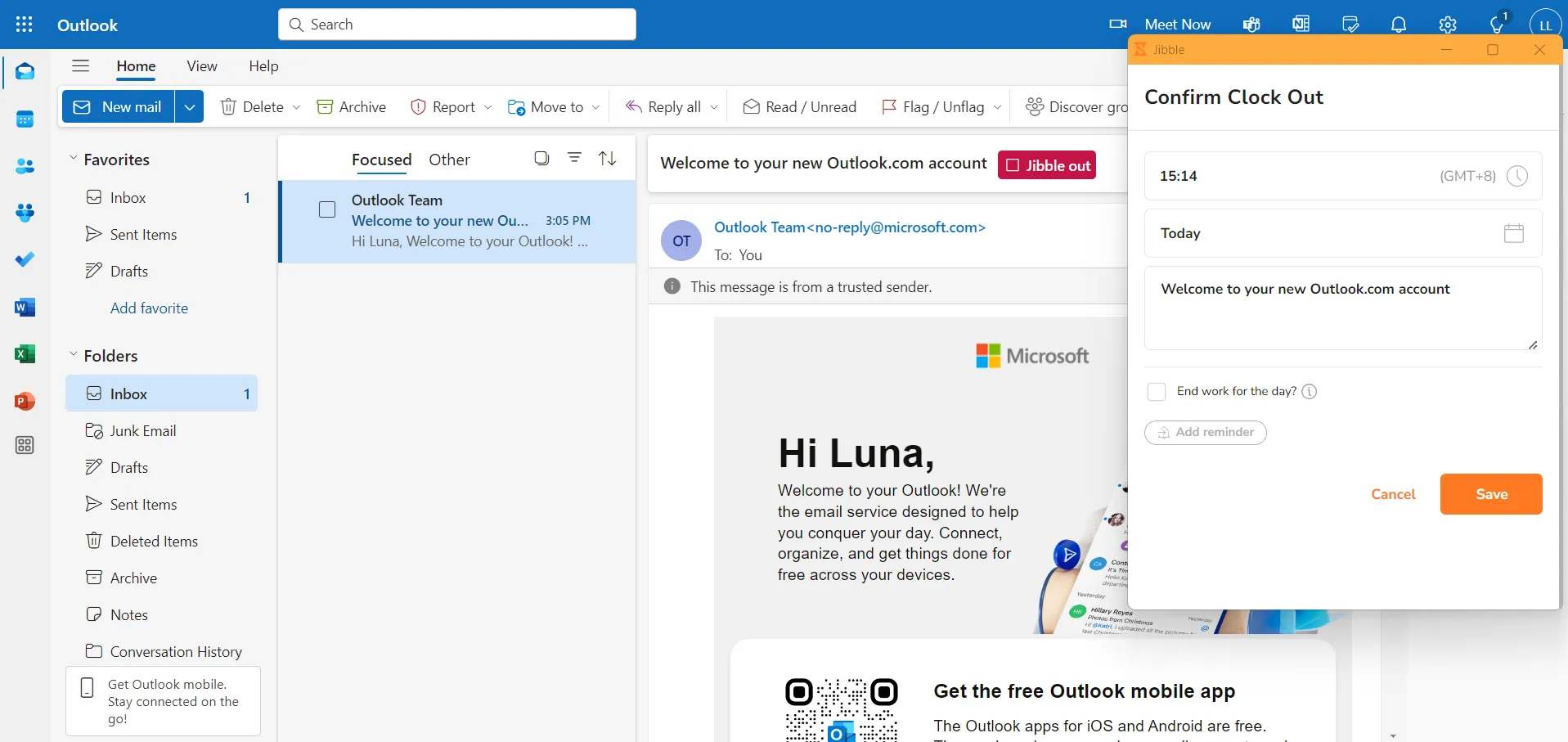1568x742 pixels.
Task: Select the Outlook Team message checkbox
Action: pos(327,210)
